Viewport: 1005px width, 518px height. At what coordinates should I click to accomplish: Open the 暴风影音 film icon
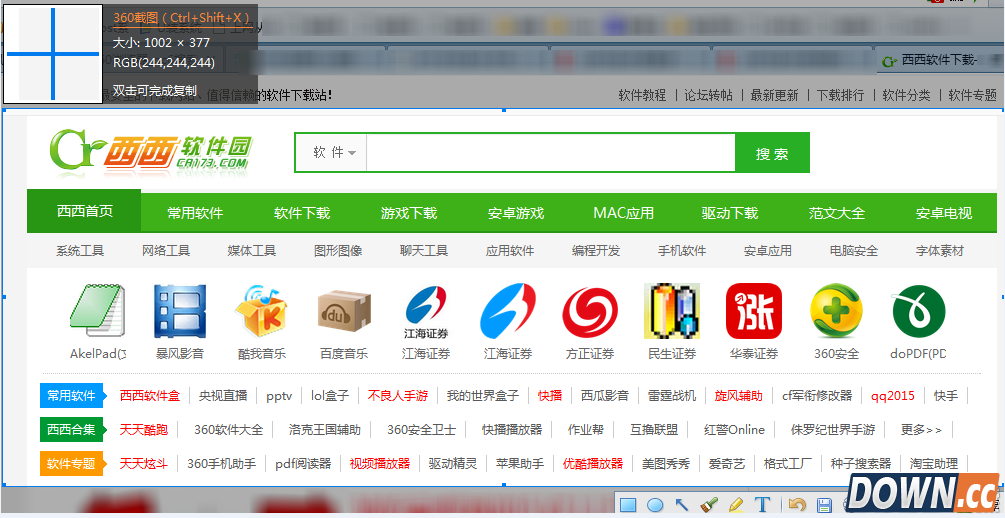pyautogui.click(x=180, y=312)
